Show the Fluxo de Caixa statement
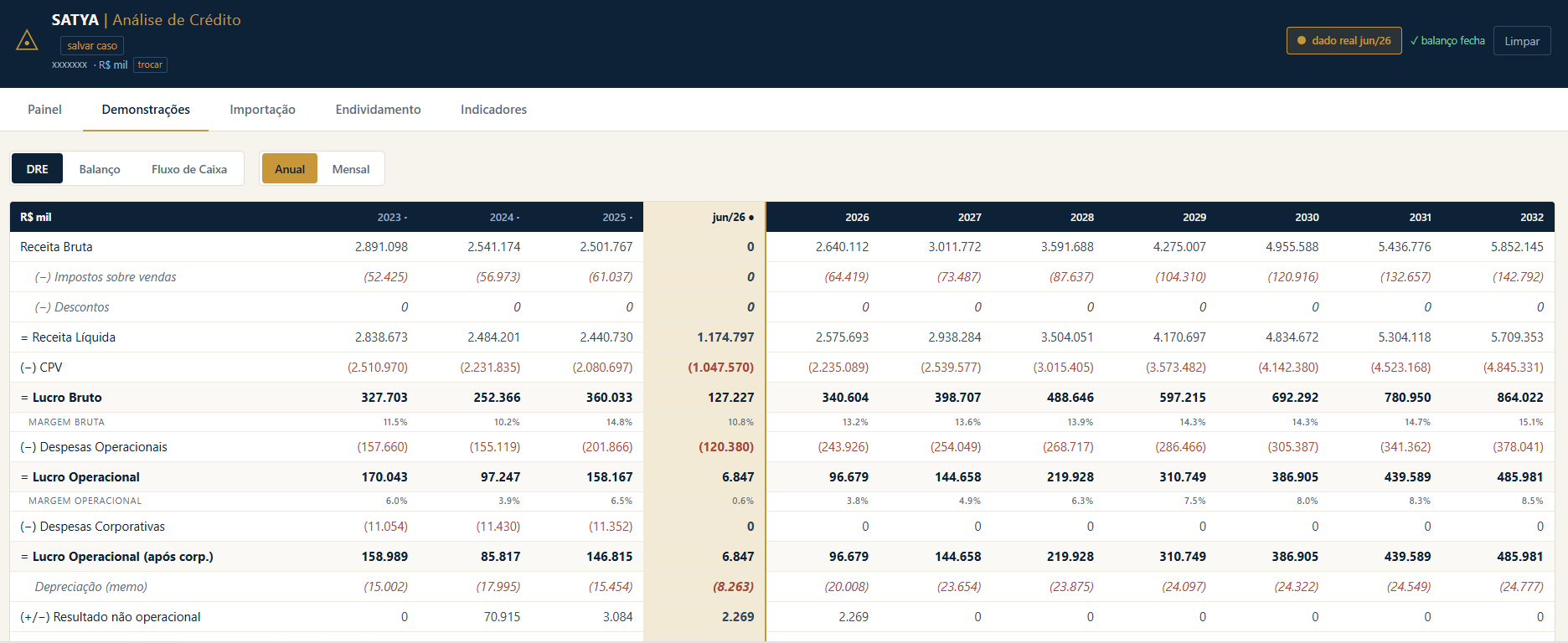Viewport: 1568px width, 643px height. click(x=189, y=169)
